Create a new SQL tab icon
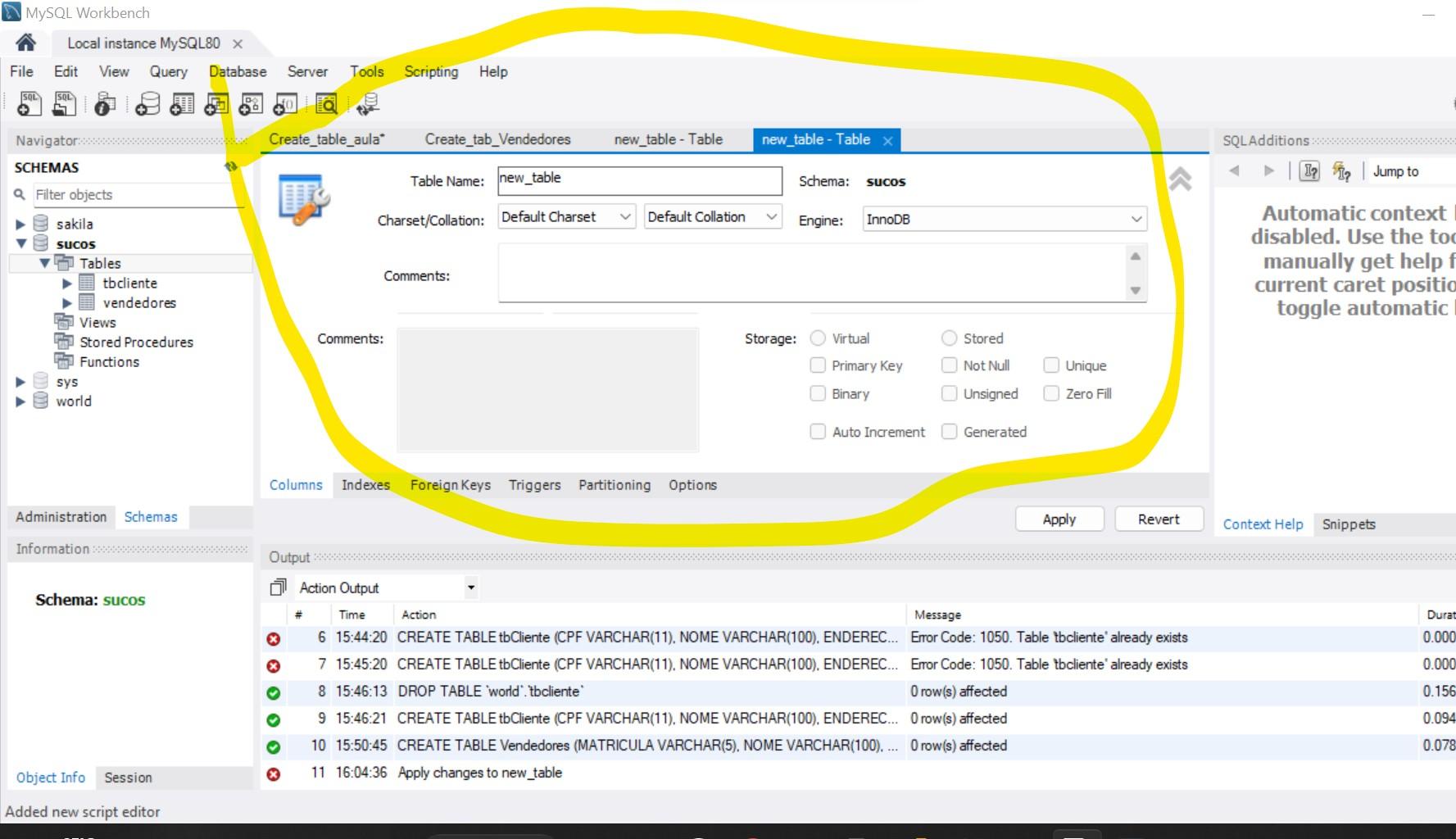Screen dimensions: 1456x839 [29, 104]
